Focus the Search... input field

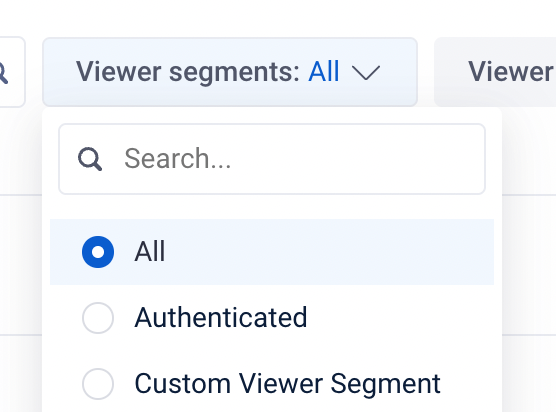click(x=272, y=159)
